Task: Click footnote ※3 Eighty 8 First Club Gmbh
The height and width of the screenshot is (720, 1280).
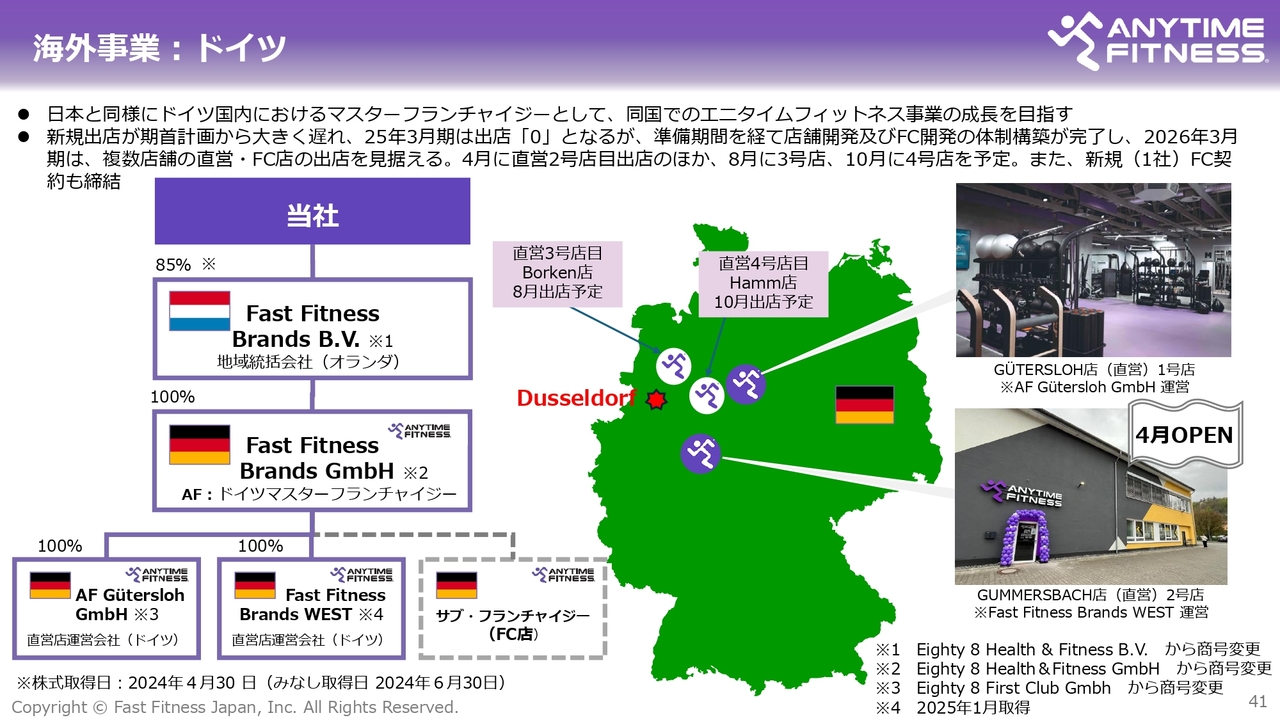Action: (x=1049, y=688)
